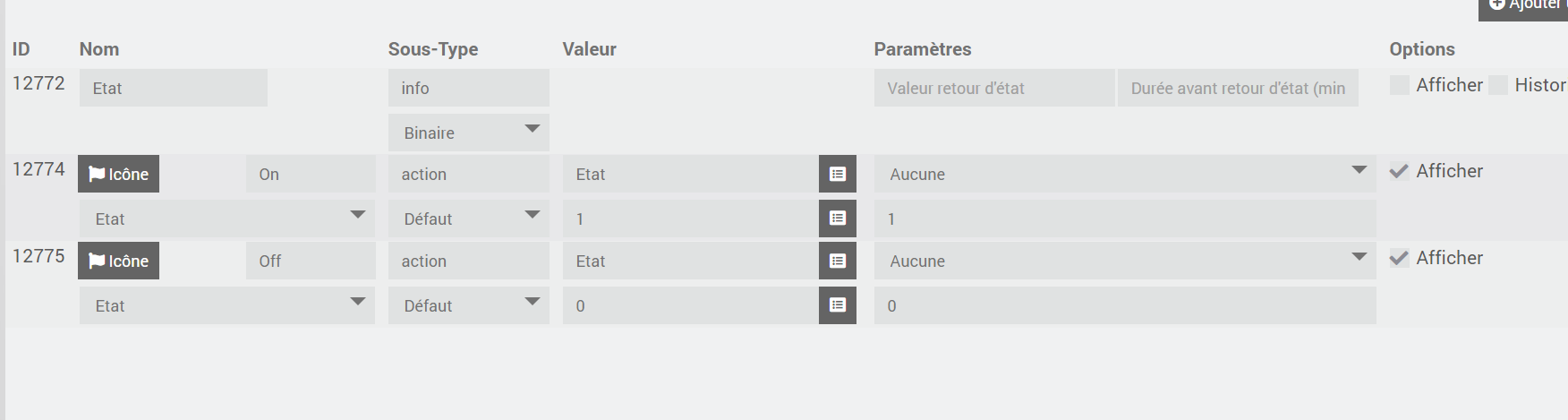Expand the Etat dropdown under the On command

(227, 219)
